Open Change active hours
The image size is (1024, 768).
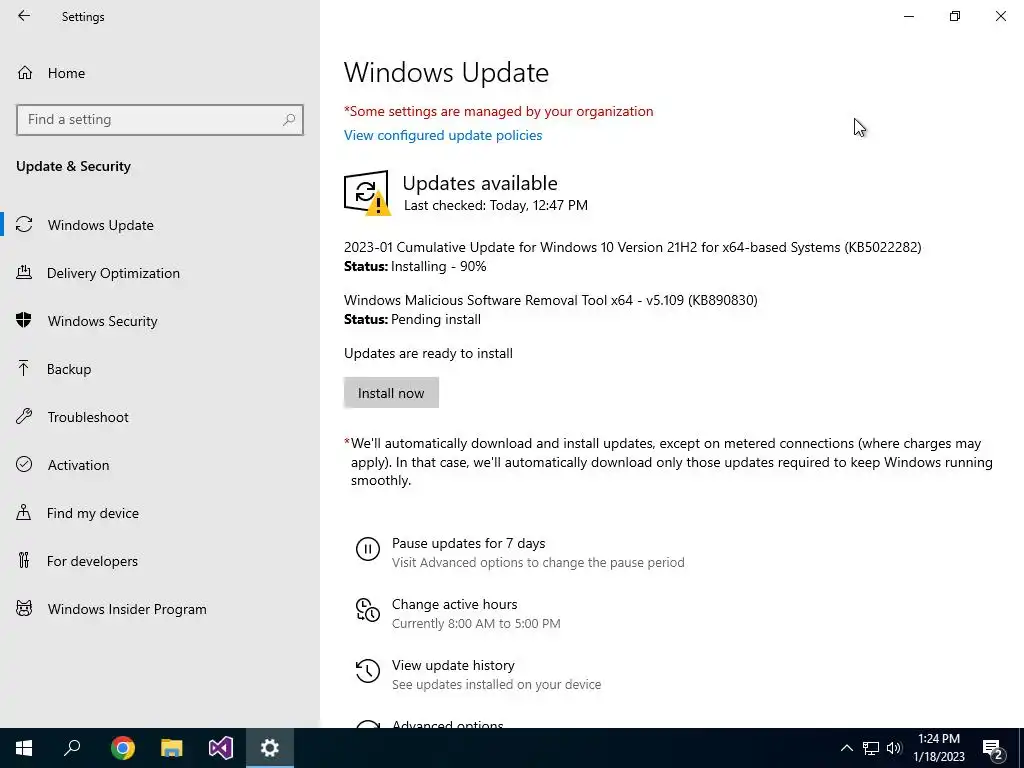455,604
